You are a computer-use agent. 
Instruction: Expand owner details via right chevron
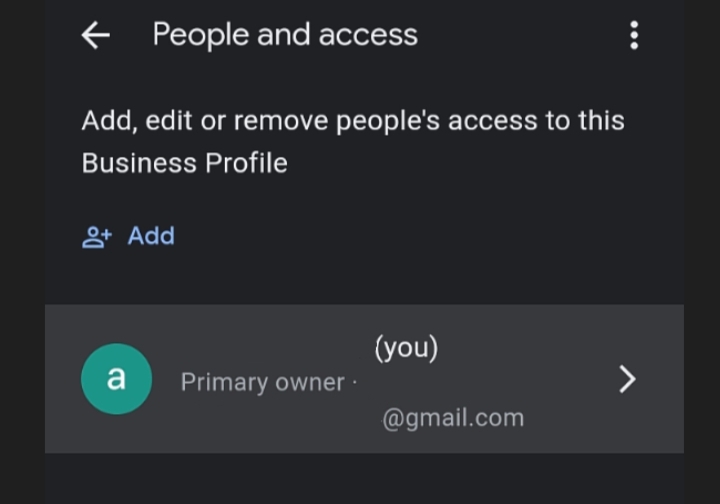coord(627,379)
